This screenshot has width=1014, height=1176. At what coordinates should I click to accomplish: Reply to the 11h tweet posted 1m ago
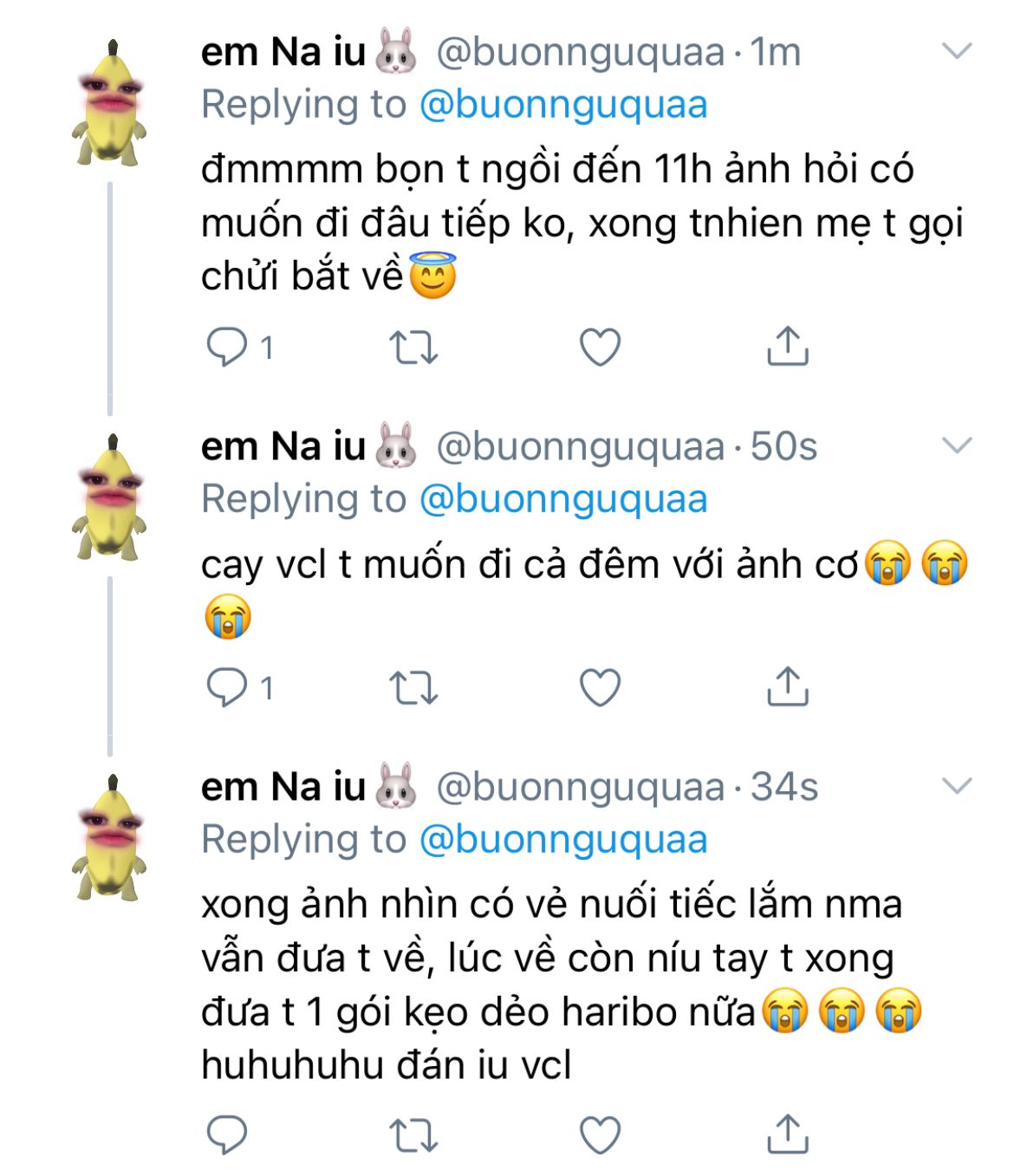coord(227,348)
